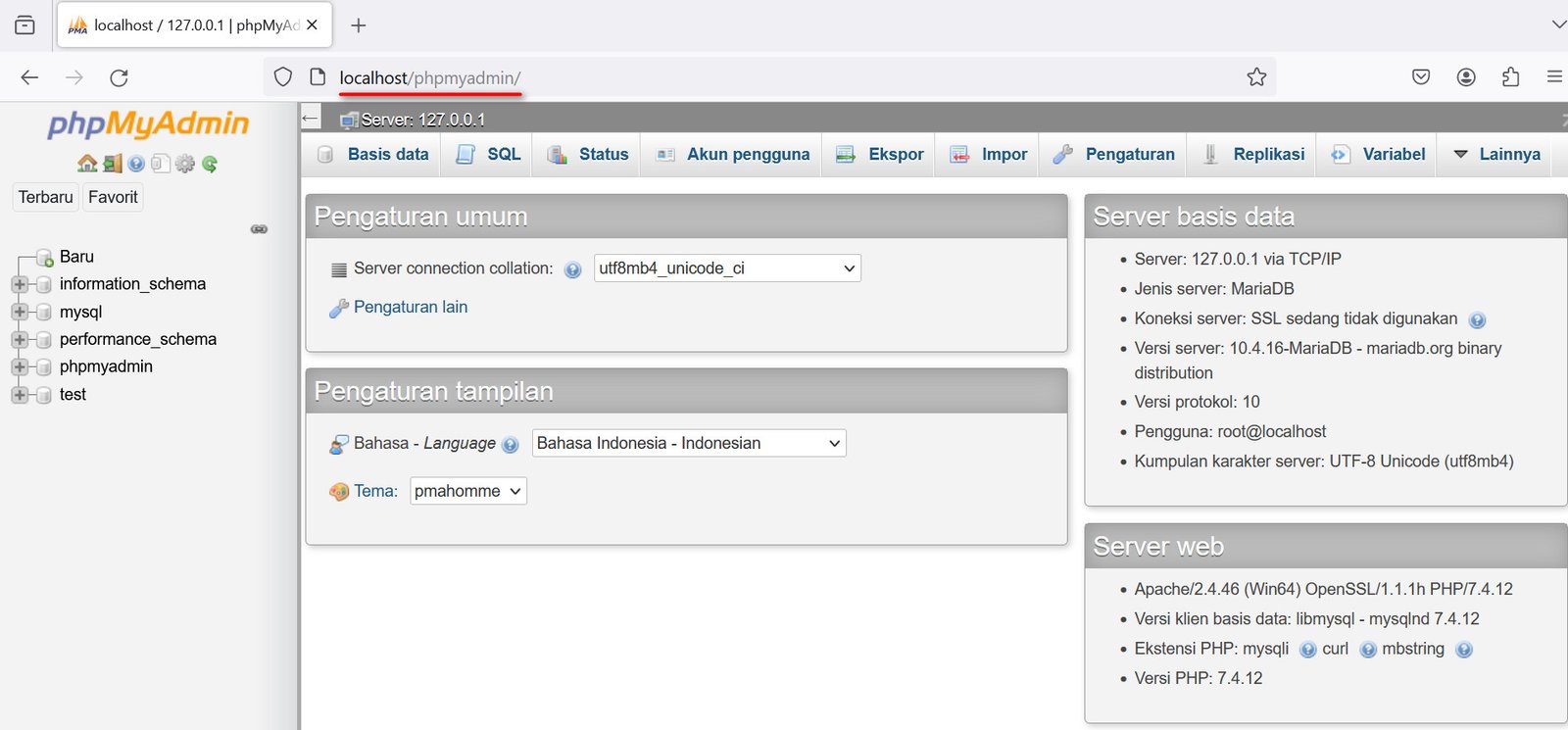Reload navigation panel green refresh icon

210,164
